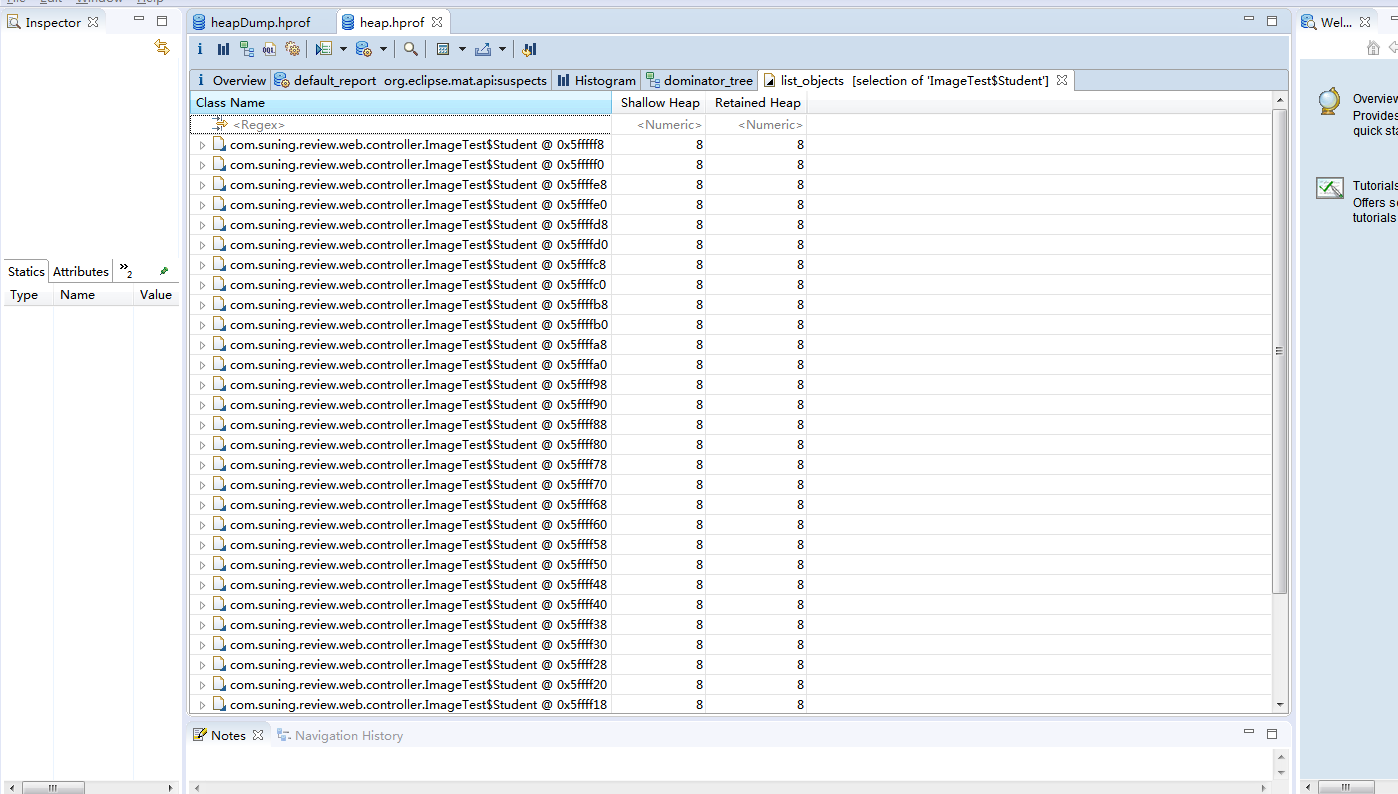
Task: Open the query browser dropdown arrow
Action: point(383,49)
